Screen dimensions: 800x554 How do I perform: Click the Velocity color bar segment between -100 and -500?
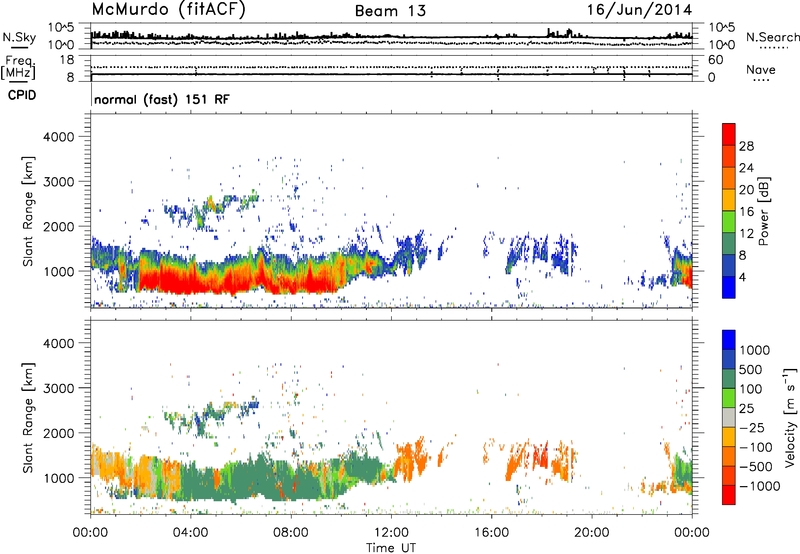729,456
